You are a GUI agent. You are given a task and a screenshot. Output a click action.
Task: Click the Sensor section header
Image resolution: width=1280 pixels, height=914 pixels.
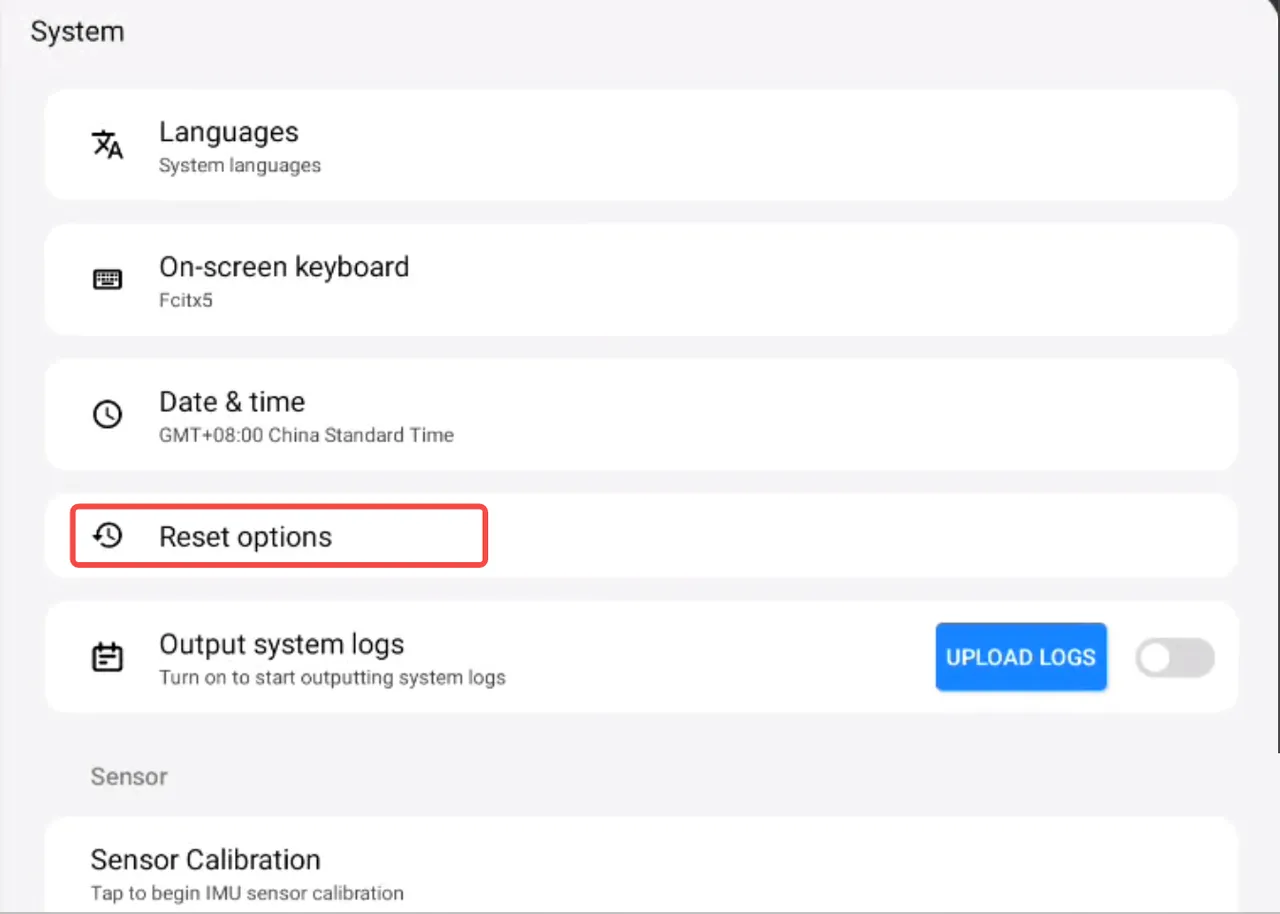click(129, 777)
